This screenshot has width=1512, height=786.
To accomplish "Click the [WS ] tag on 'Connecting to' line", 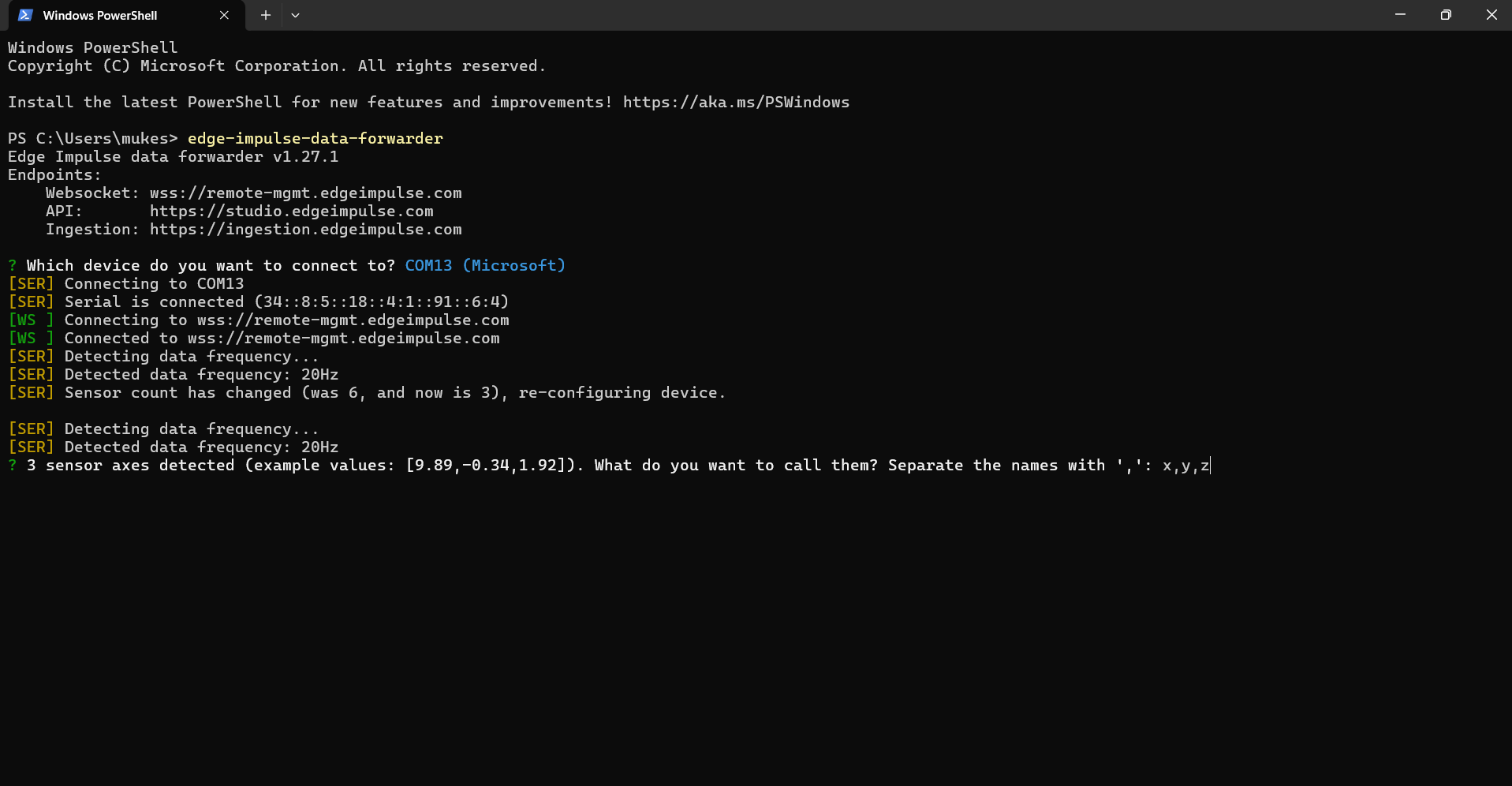I will pos(31,320).
